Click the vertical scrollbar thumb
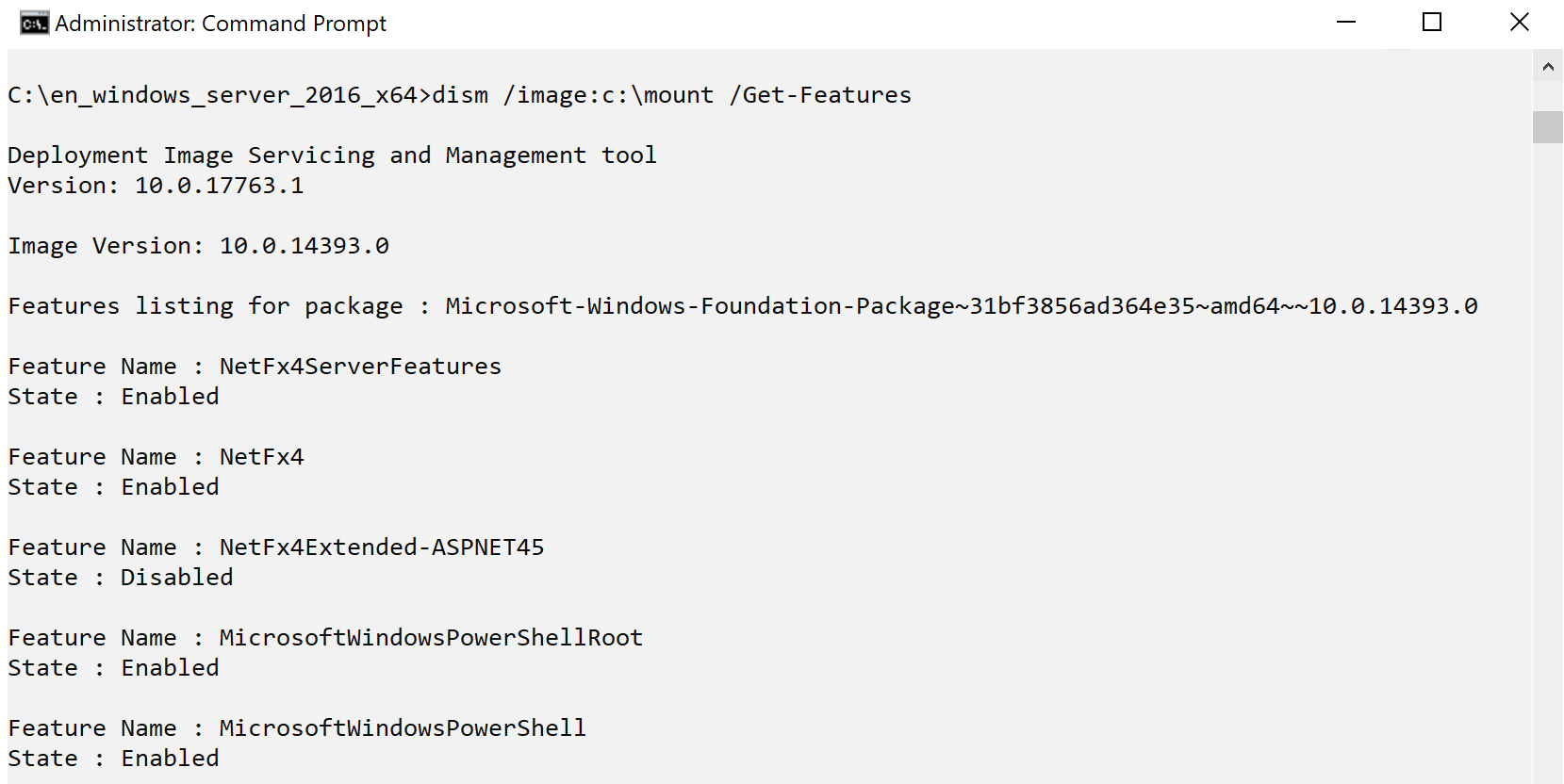 [x=1547, y=127]
